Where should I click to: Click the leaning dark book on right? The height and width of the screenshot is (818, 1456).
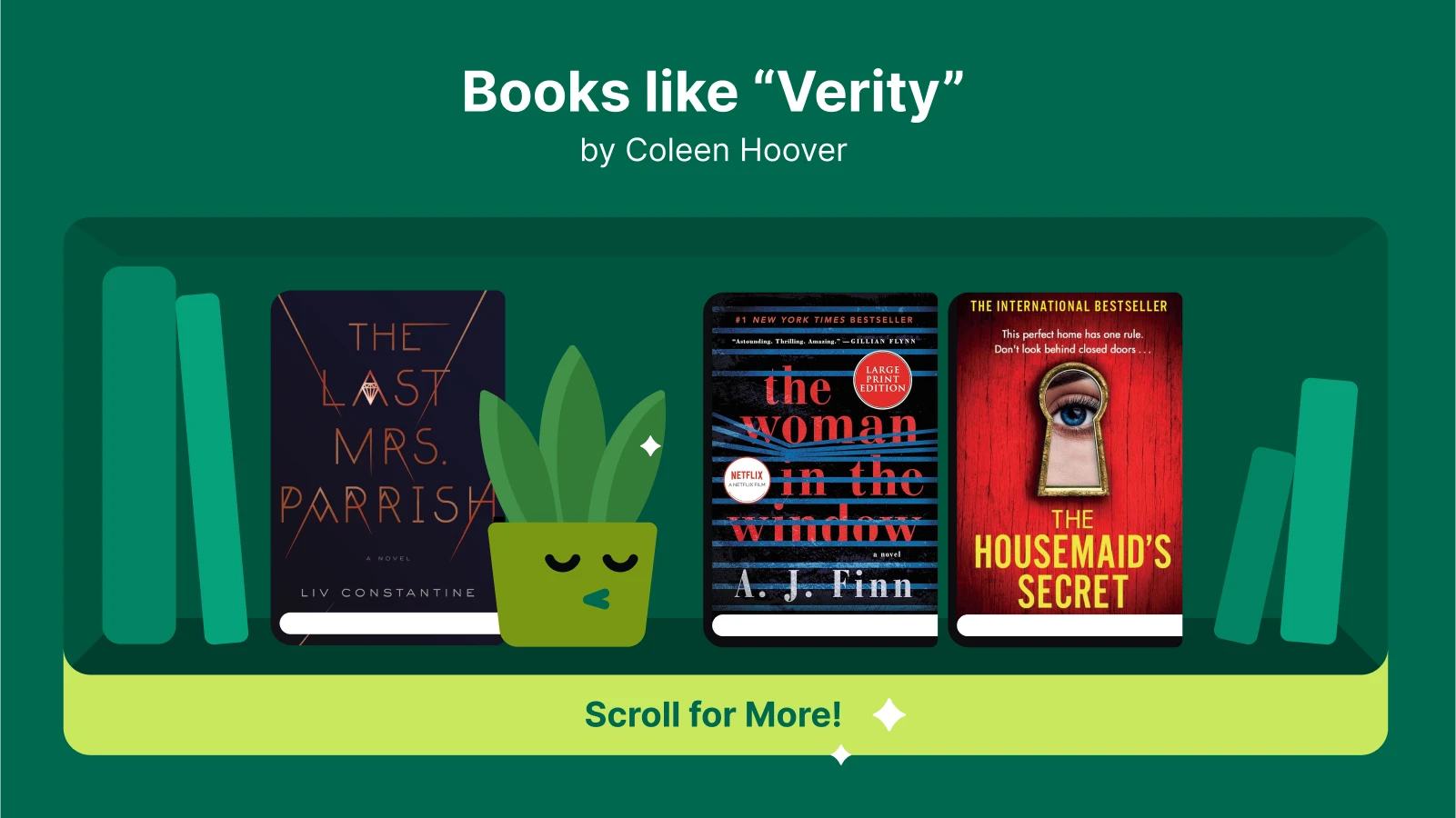click(1254, 545)
